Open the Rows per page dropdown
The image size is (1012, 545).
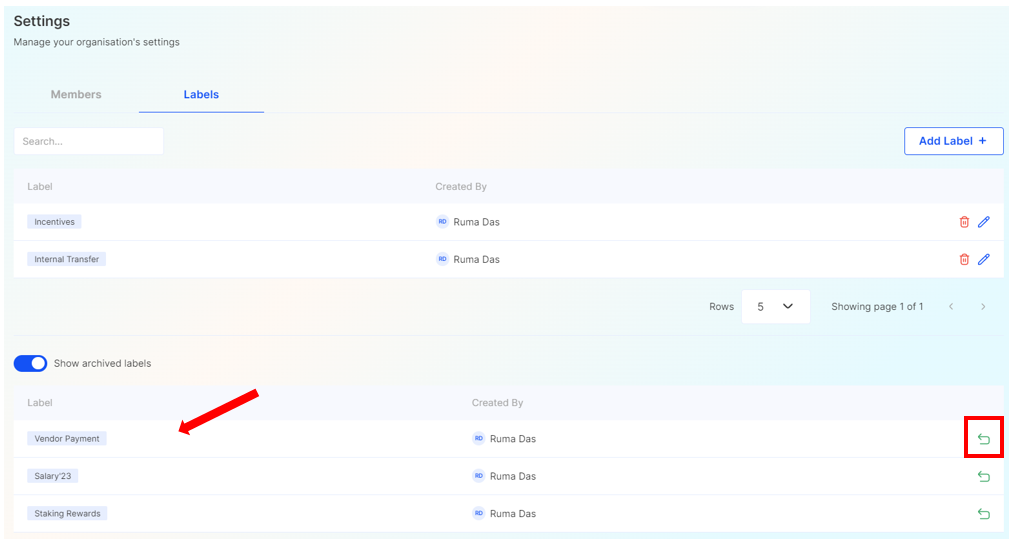[x=775, y=307]
